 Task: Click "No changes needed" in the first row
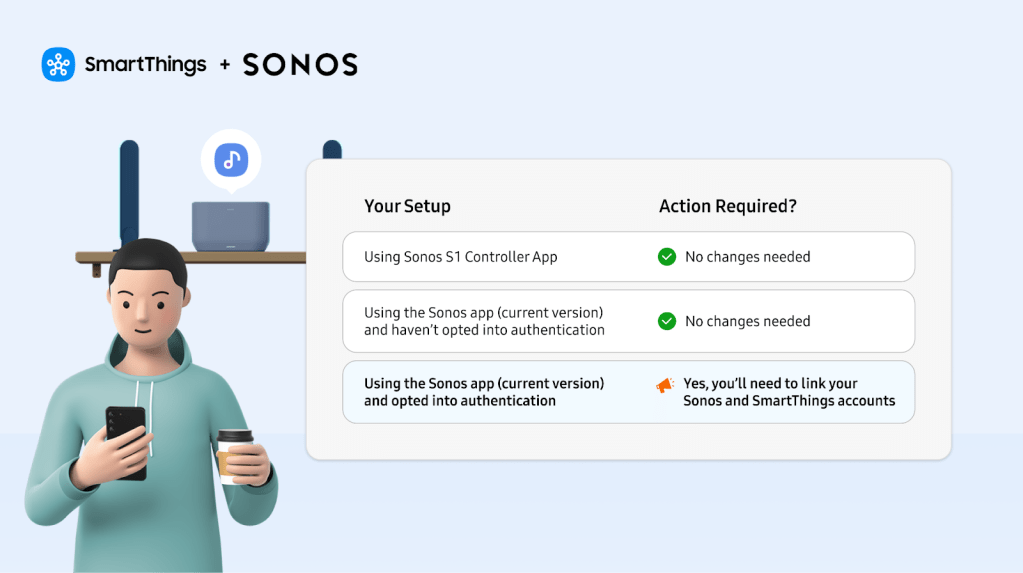(x=747, y=257)
